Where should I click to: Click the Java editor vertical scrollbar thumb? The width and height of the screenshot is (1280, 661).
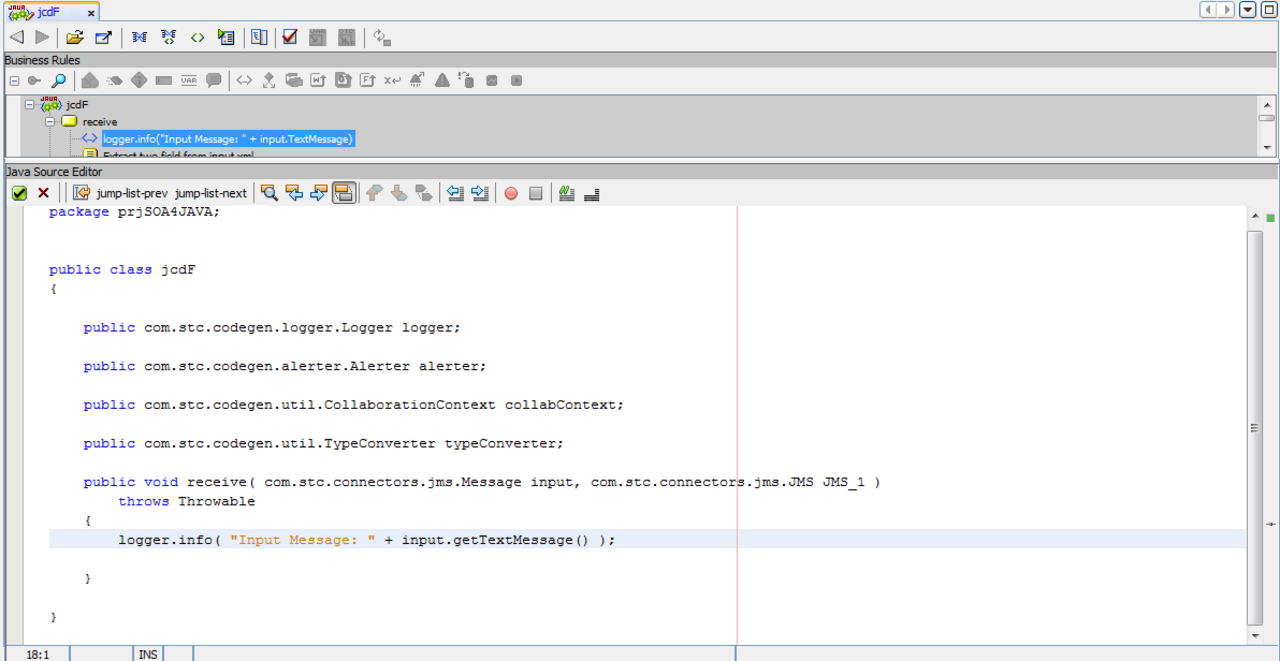tap(1255, 427)
